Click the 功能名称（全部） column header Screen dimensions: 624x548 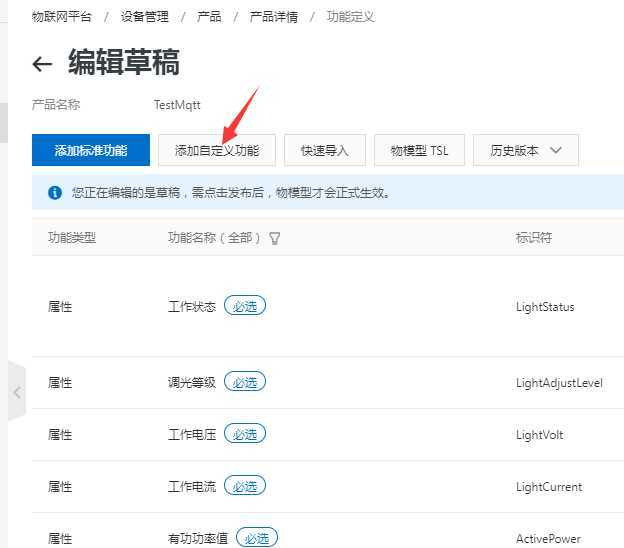click(x=214, y=238)
